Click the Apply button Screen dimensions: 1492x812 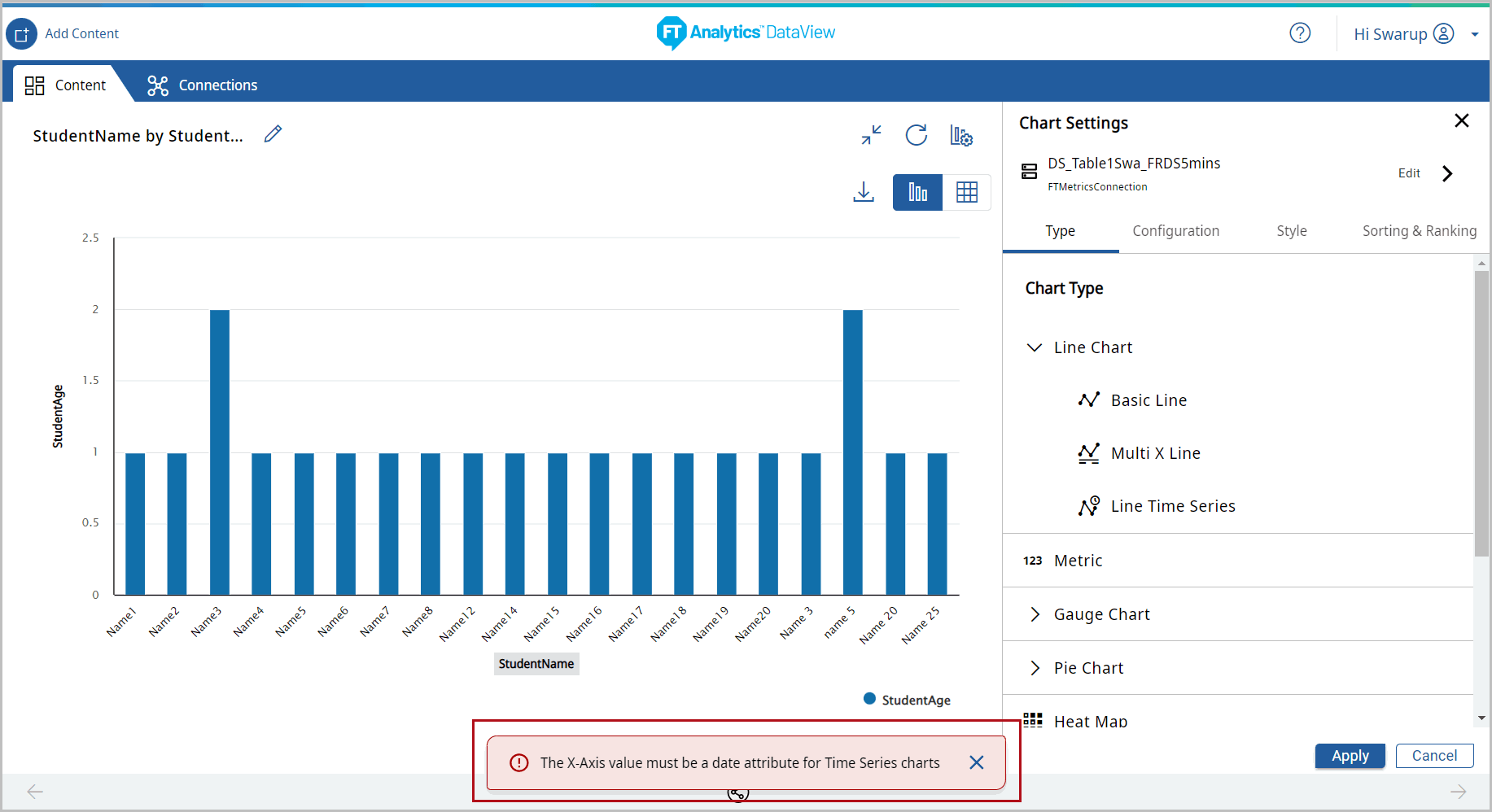(1350, 756)
